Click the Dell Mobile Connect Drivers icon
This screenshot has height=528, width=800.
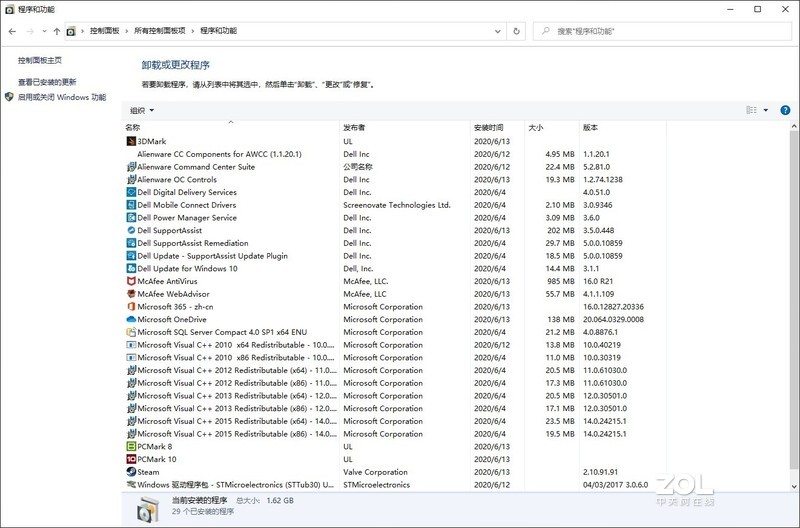coord(131,205)
